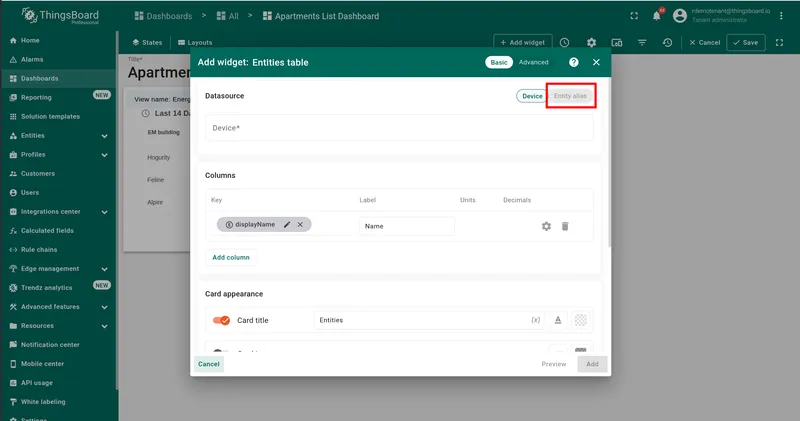Open the timewindow clock icon in the toolbar

click(x=564, y=42)
